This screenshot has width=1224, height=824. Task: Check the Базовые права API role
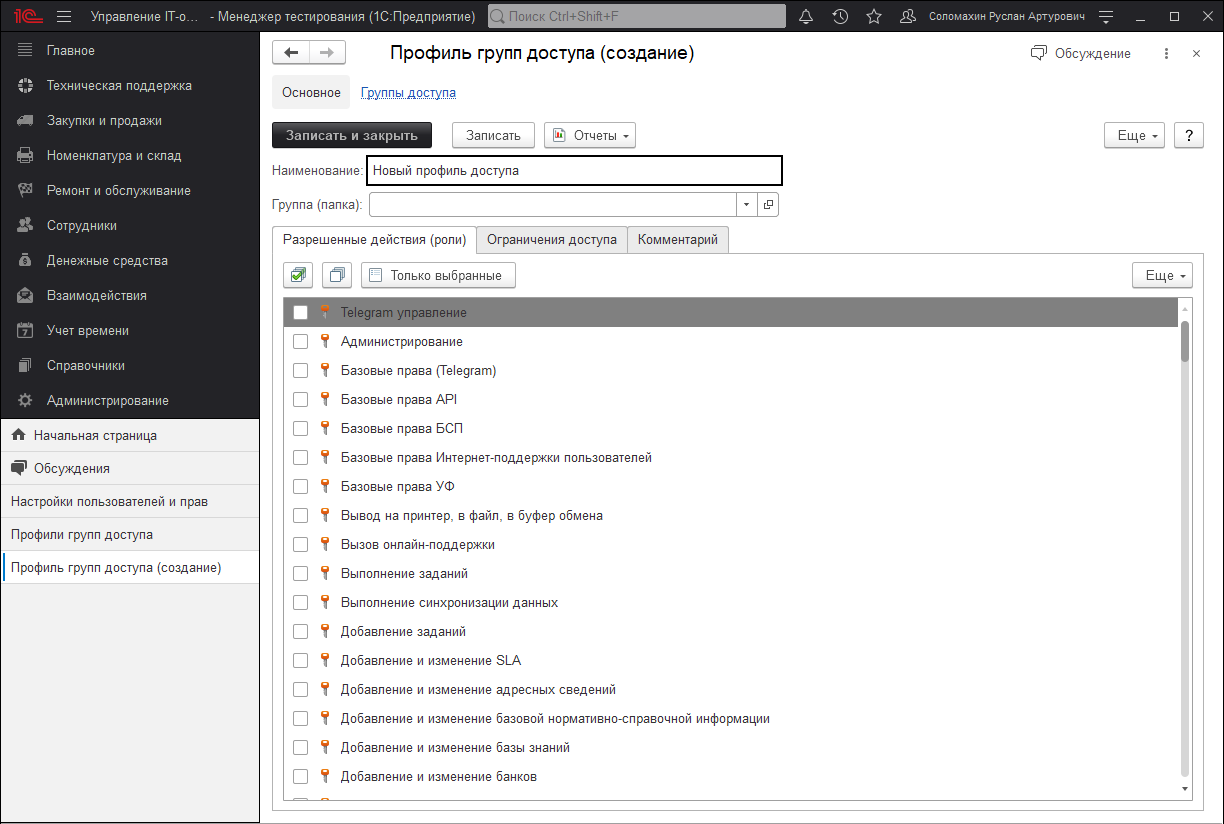pos(300,400)
